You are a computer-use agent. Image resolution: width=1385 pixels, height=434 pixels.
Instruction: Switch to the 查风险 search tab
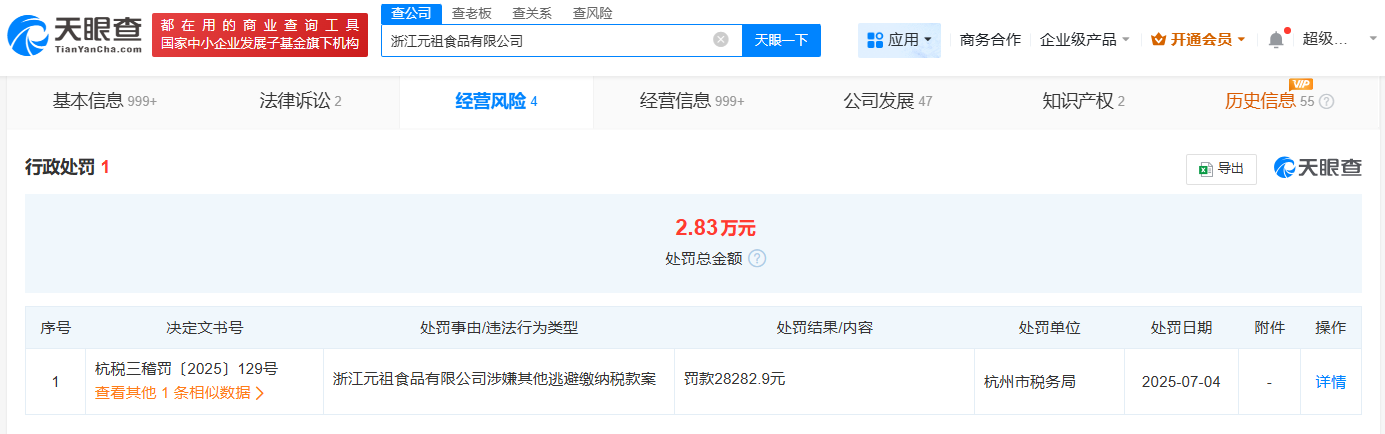click(592, 13)
